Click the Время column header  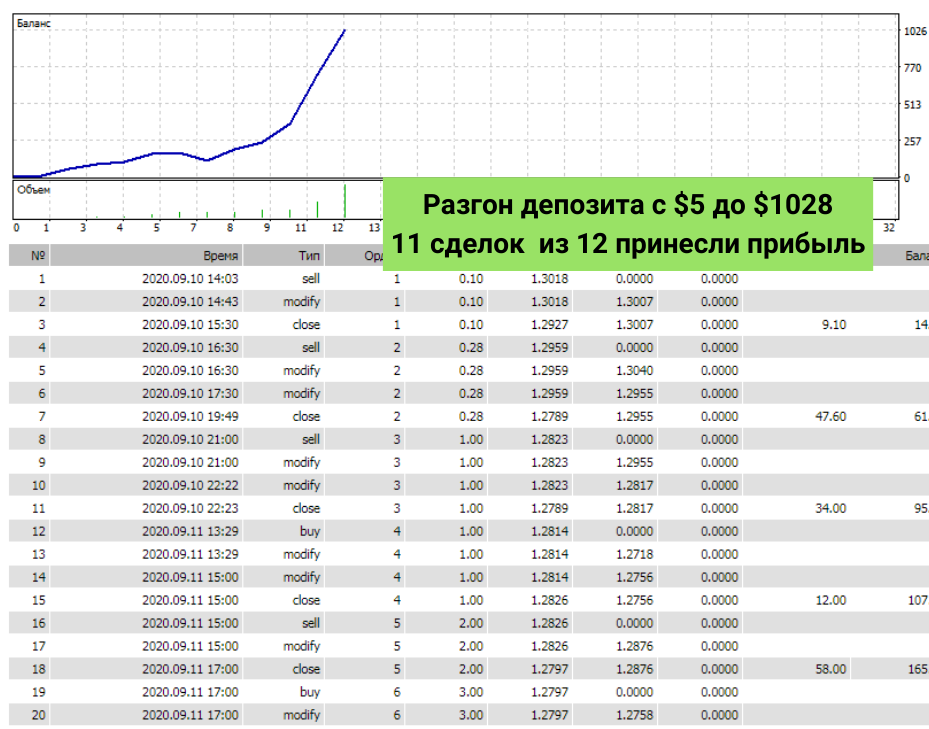pos(146,255)
